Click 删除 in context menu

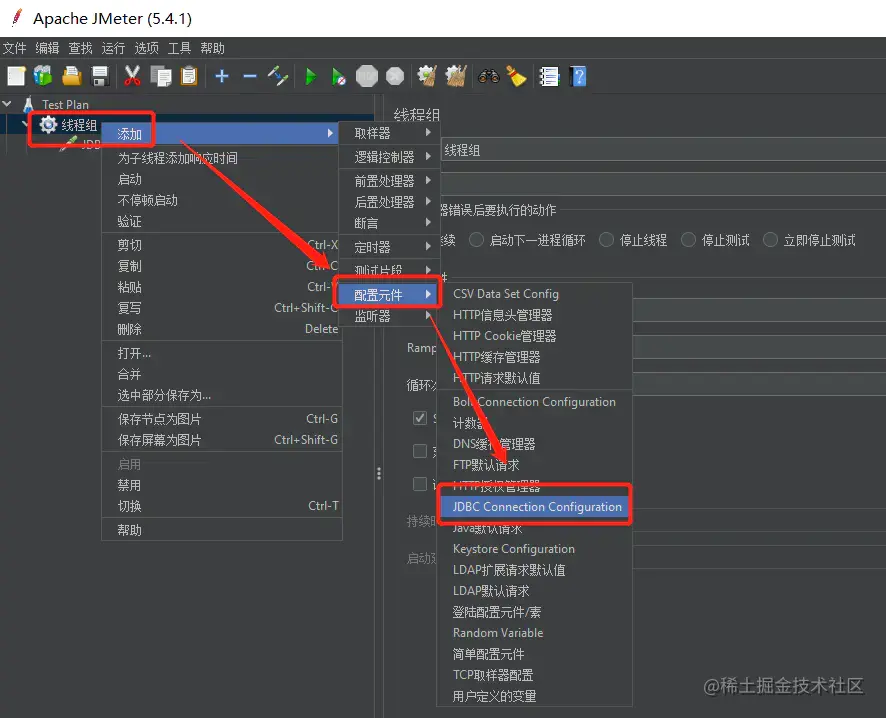pos(222,329)
